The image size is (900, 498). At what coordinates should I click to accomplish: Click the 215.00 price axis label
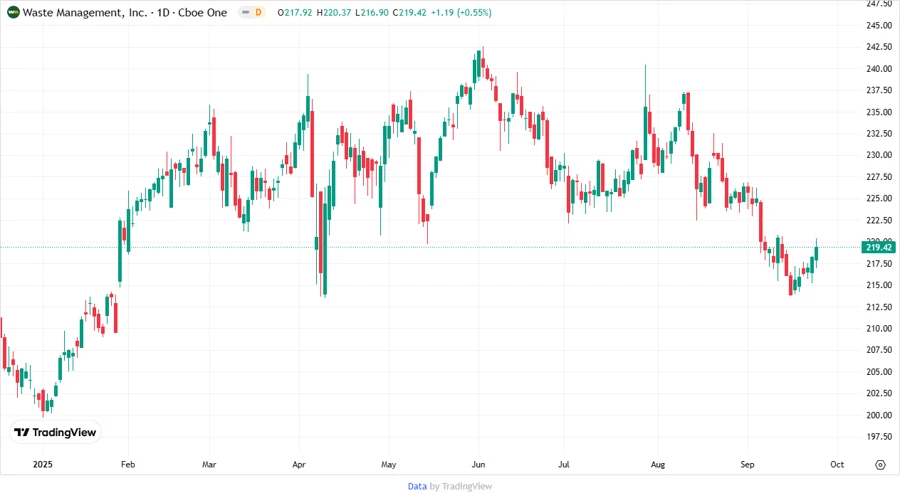[x=879, y=285]
